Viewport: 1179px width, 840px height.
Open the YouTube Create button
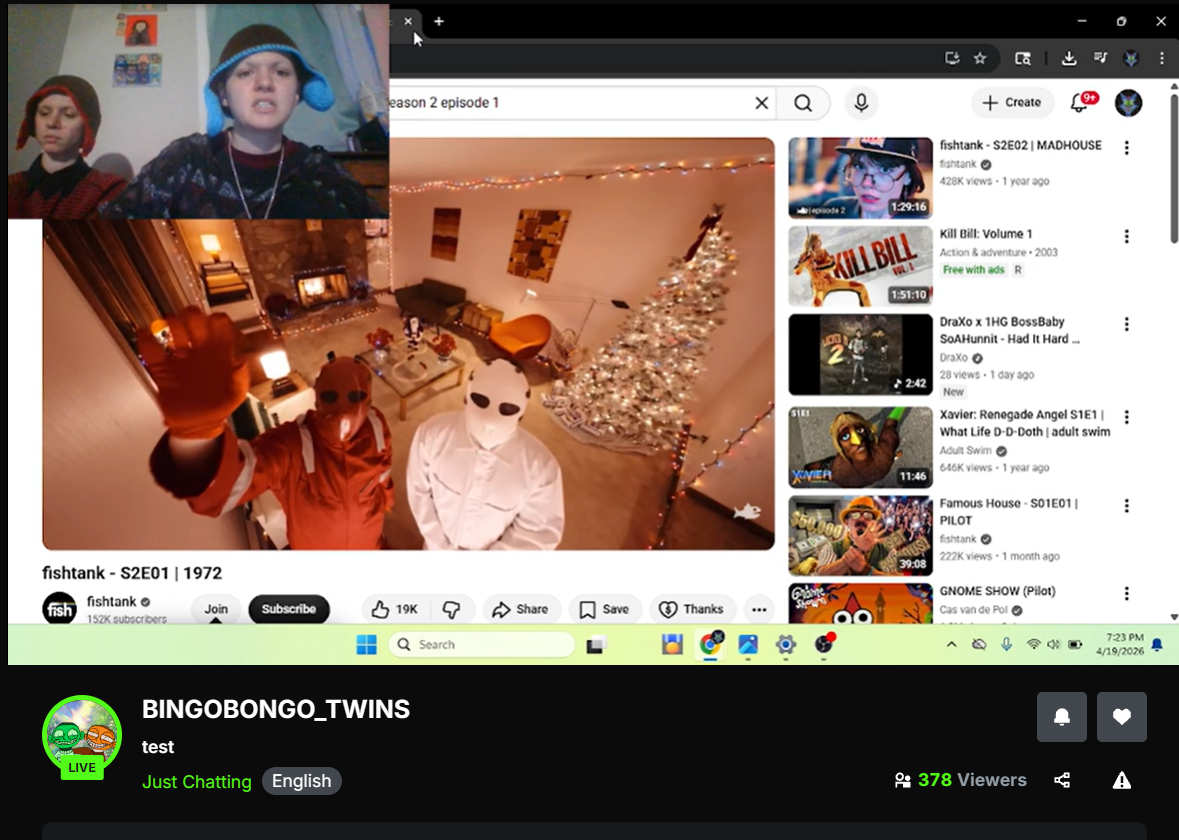pyautogui.click(x=1012, y=102)
